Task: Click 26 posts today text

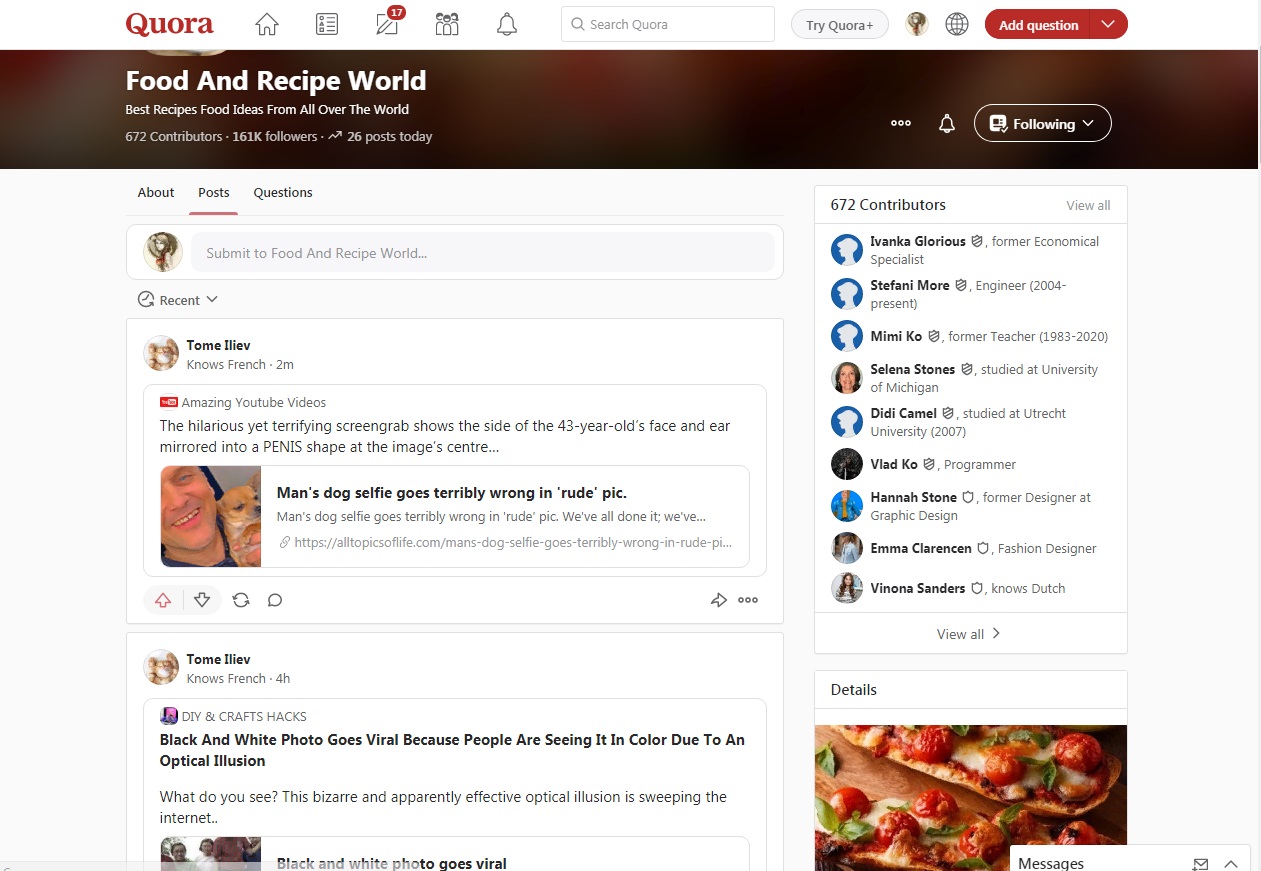Action: 390,136
